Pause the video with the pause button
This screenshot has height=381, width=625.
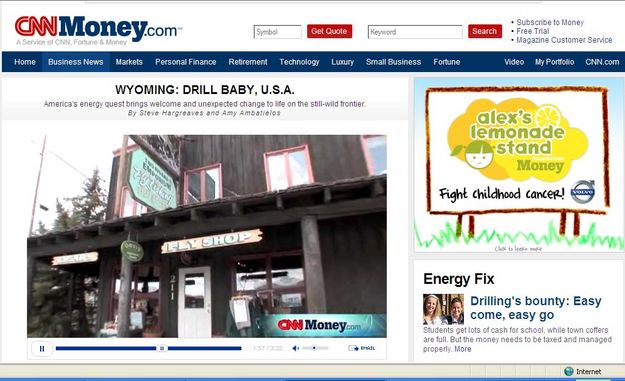[42, 349]
